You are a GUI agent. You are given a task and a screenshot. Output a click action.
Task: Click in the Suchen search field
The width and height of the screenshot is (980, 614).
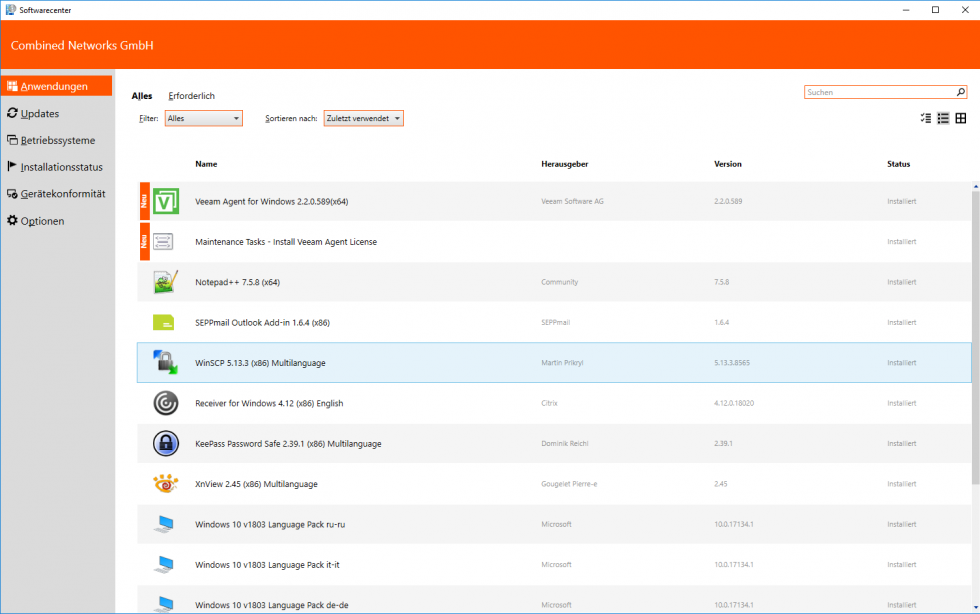(x=878, y=92)
